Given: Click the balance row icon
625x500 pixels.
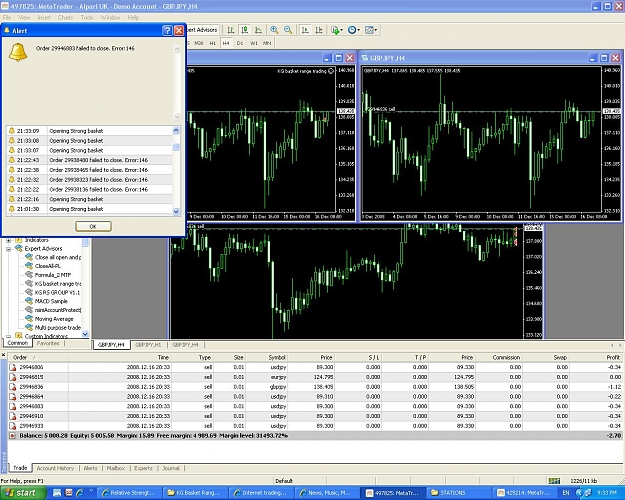Looking at the screenshot, I should click(12, 436).
